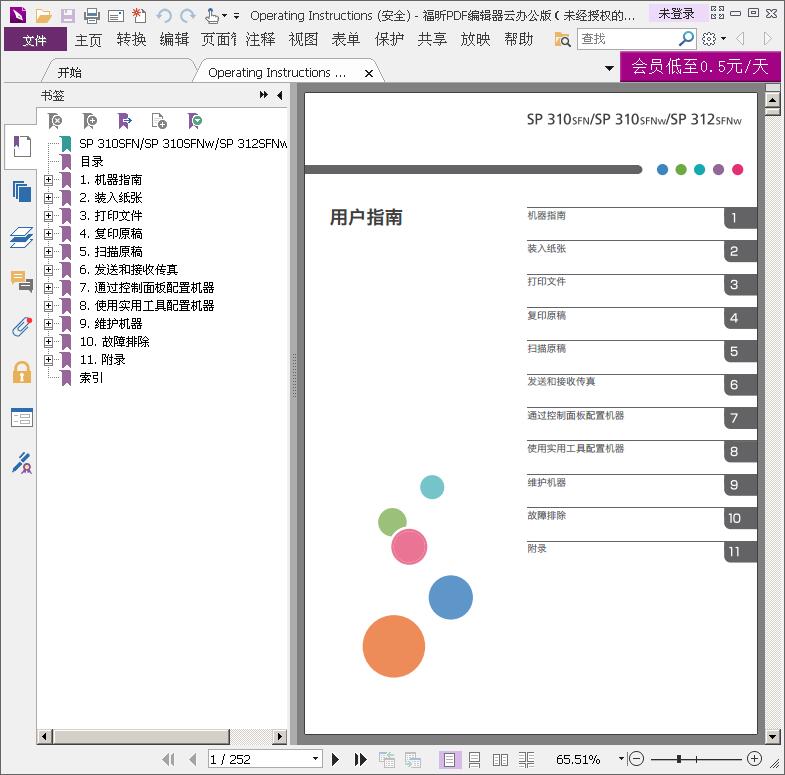The height and width of the screenshot is (775, 785).
Task: Click the delete bookmark icon
Action: (55, 121)
